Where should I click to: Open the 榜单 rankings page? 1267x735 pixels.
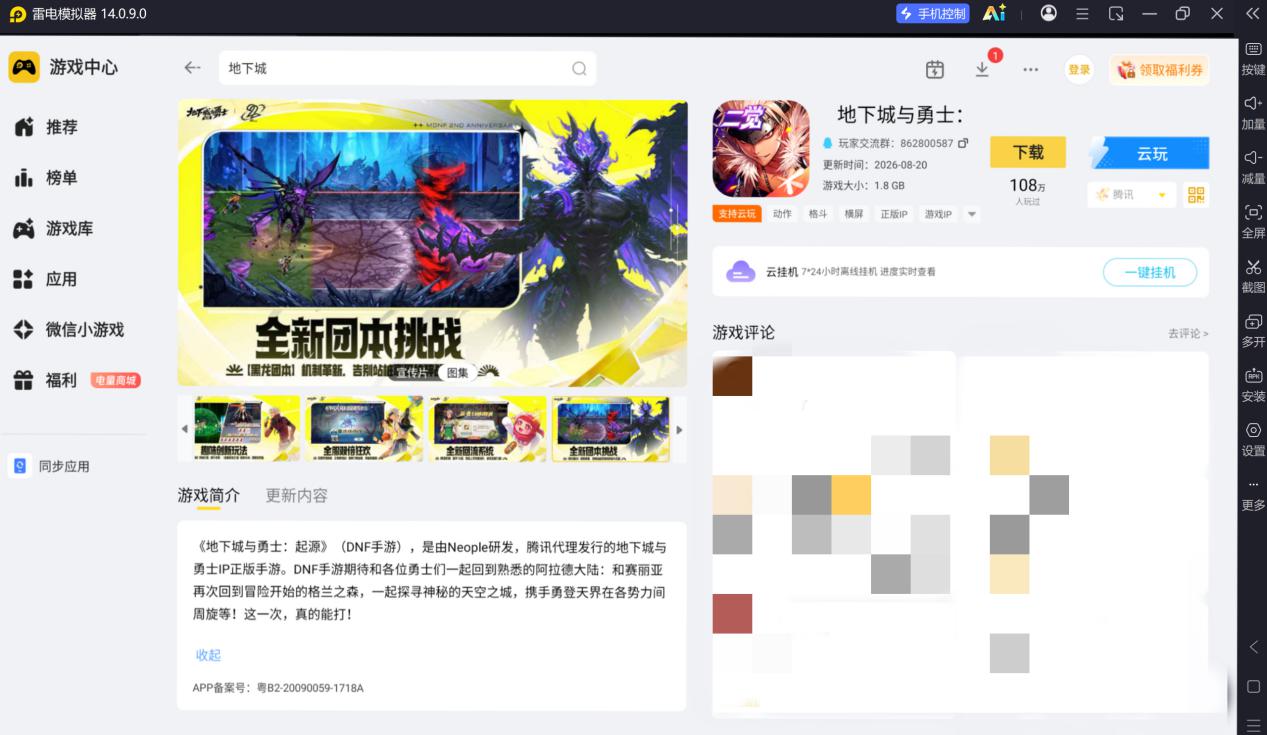pos(46,178)
